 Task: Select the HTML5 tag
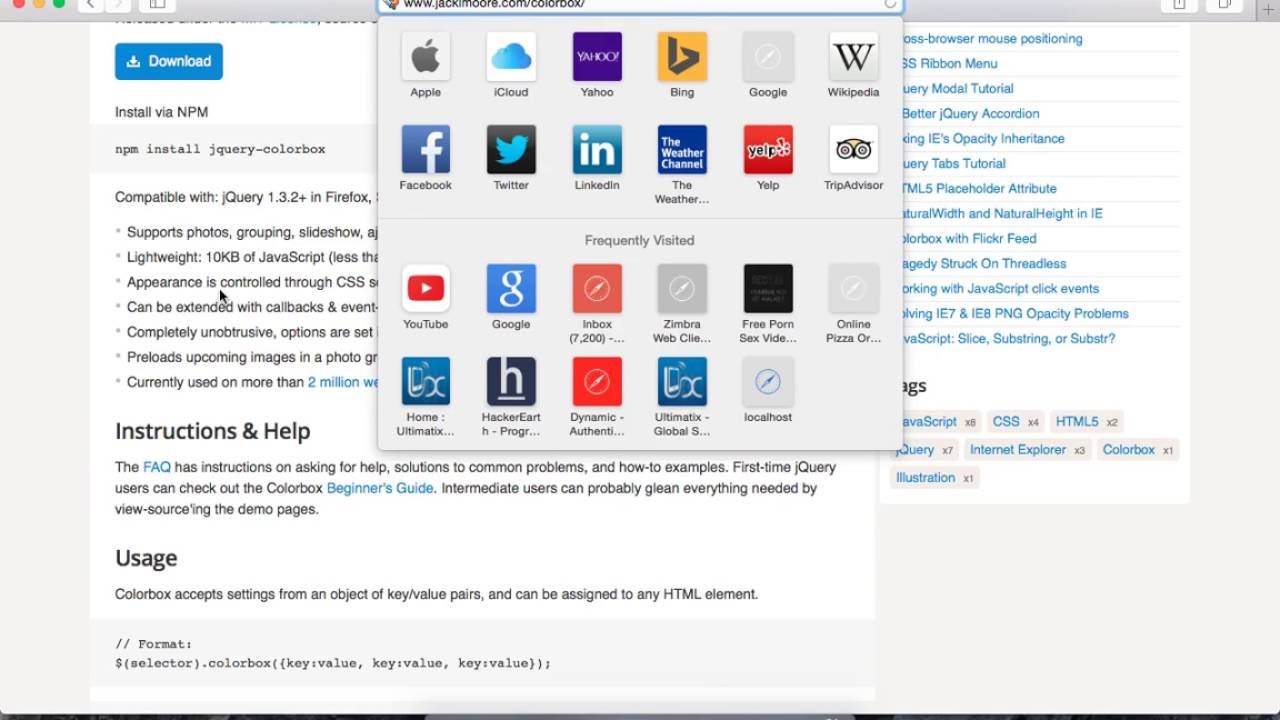click(x=1086, y=422)
